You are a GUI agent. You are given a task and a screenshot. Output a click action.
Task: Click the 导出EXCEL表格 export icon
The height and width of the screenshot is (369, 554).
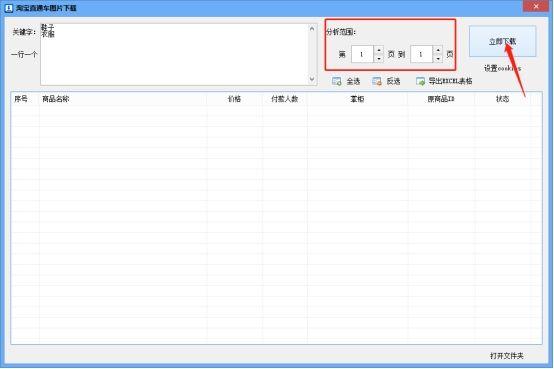tap(420, 81)
